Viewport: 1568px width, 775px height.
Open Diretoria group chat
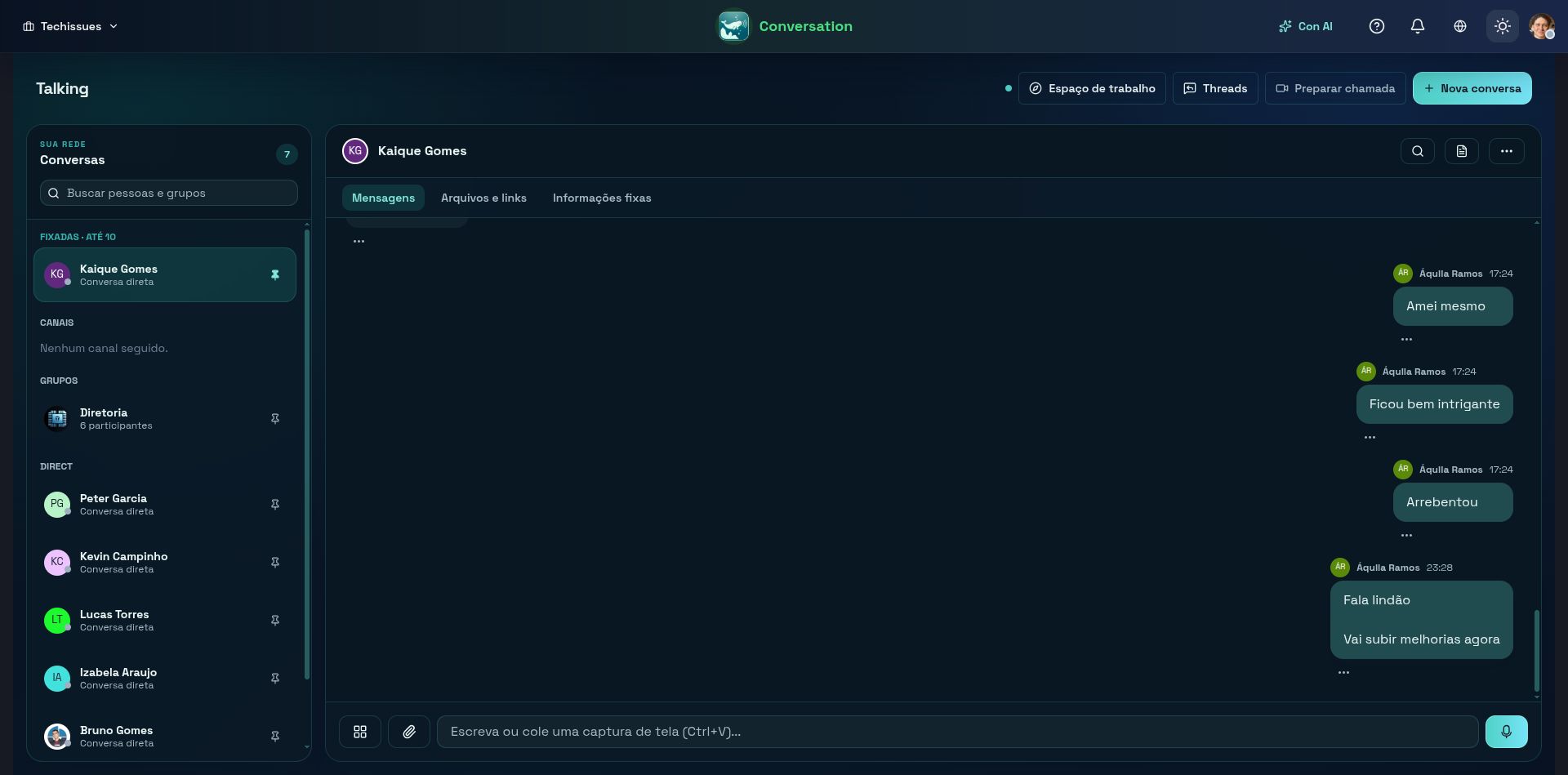point(164,419)
